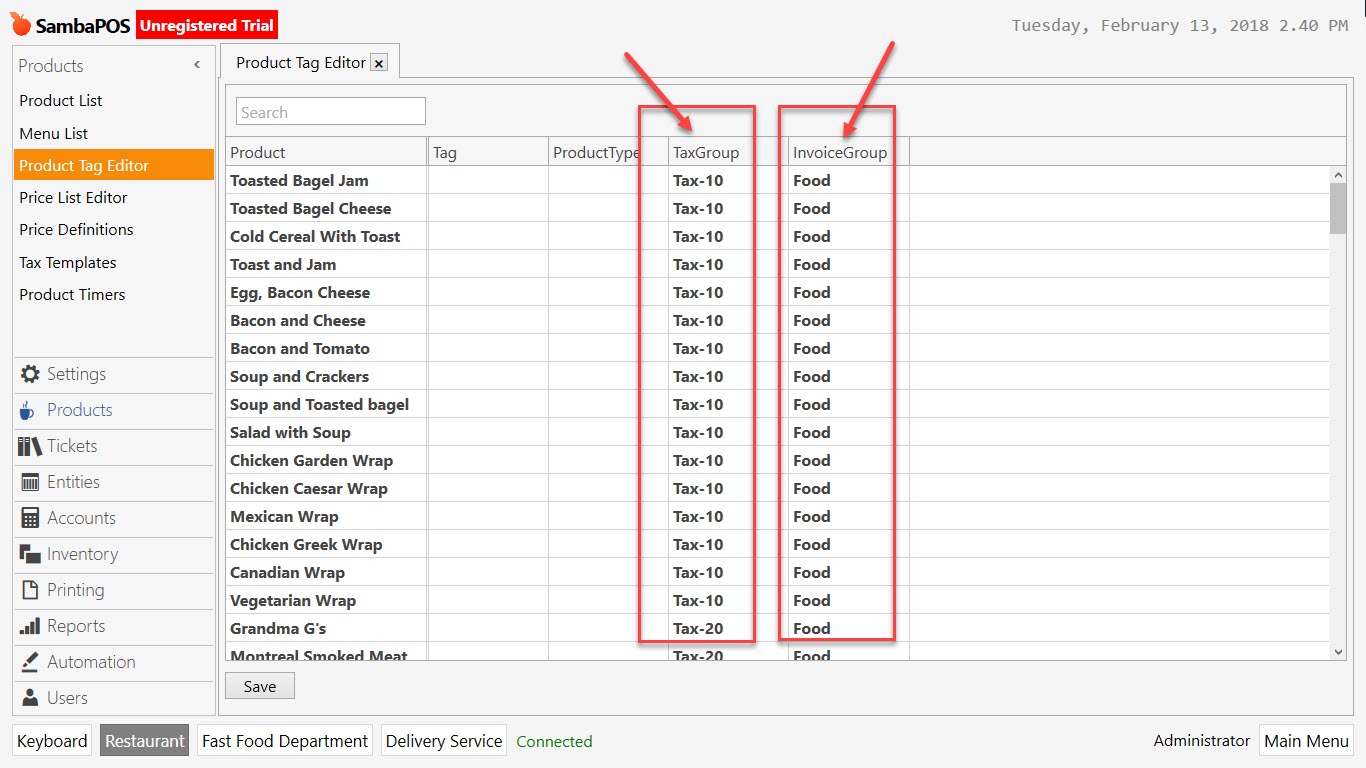This screenshot has height=768, width=1366.
Task: Select Product Tag Editor in sidebar
Action: click(x=114, y=166)
